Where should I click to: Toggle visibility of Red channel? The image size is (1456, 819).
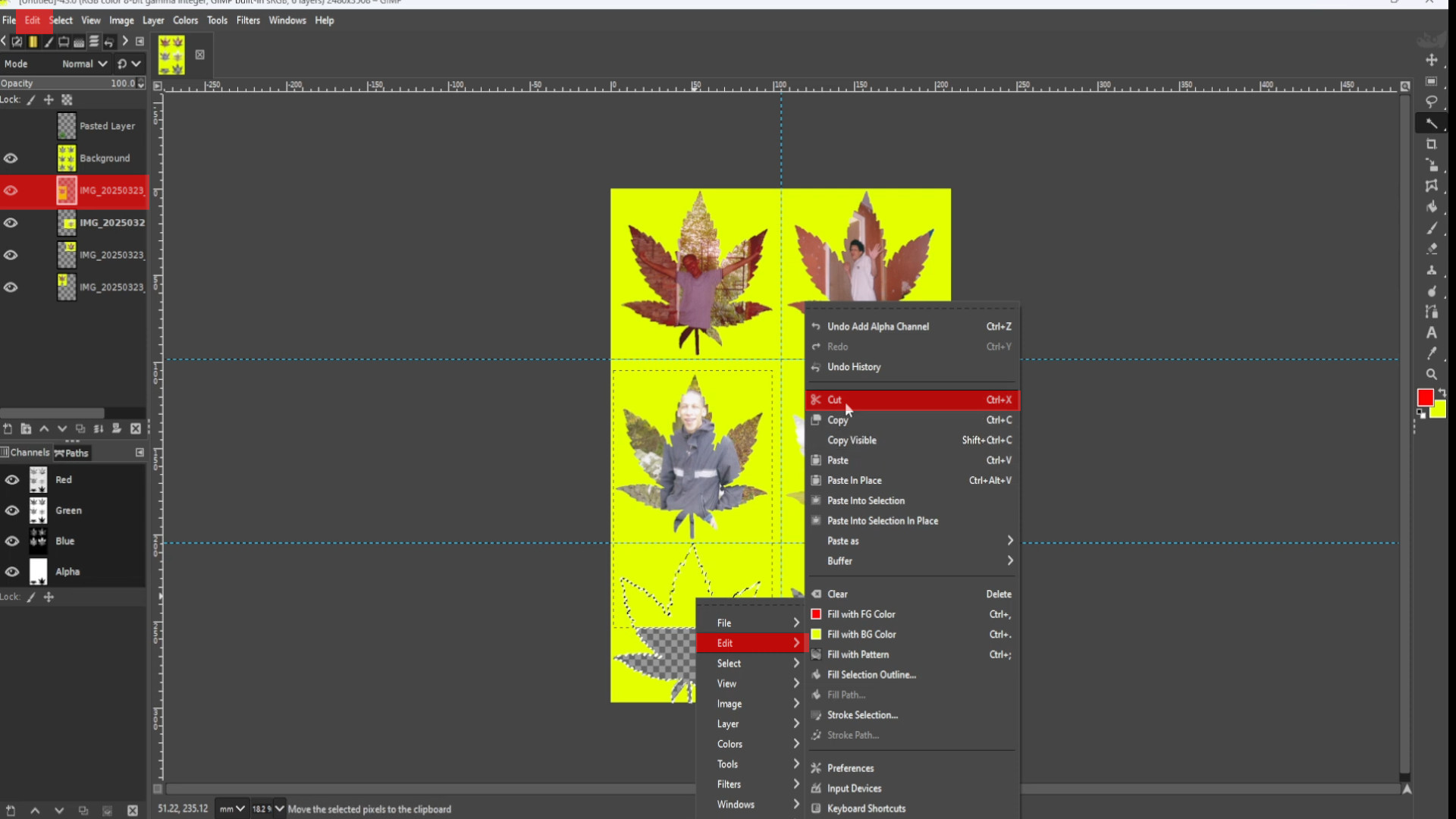pyautogui.click(x=12, y=480)
